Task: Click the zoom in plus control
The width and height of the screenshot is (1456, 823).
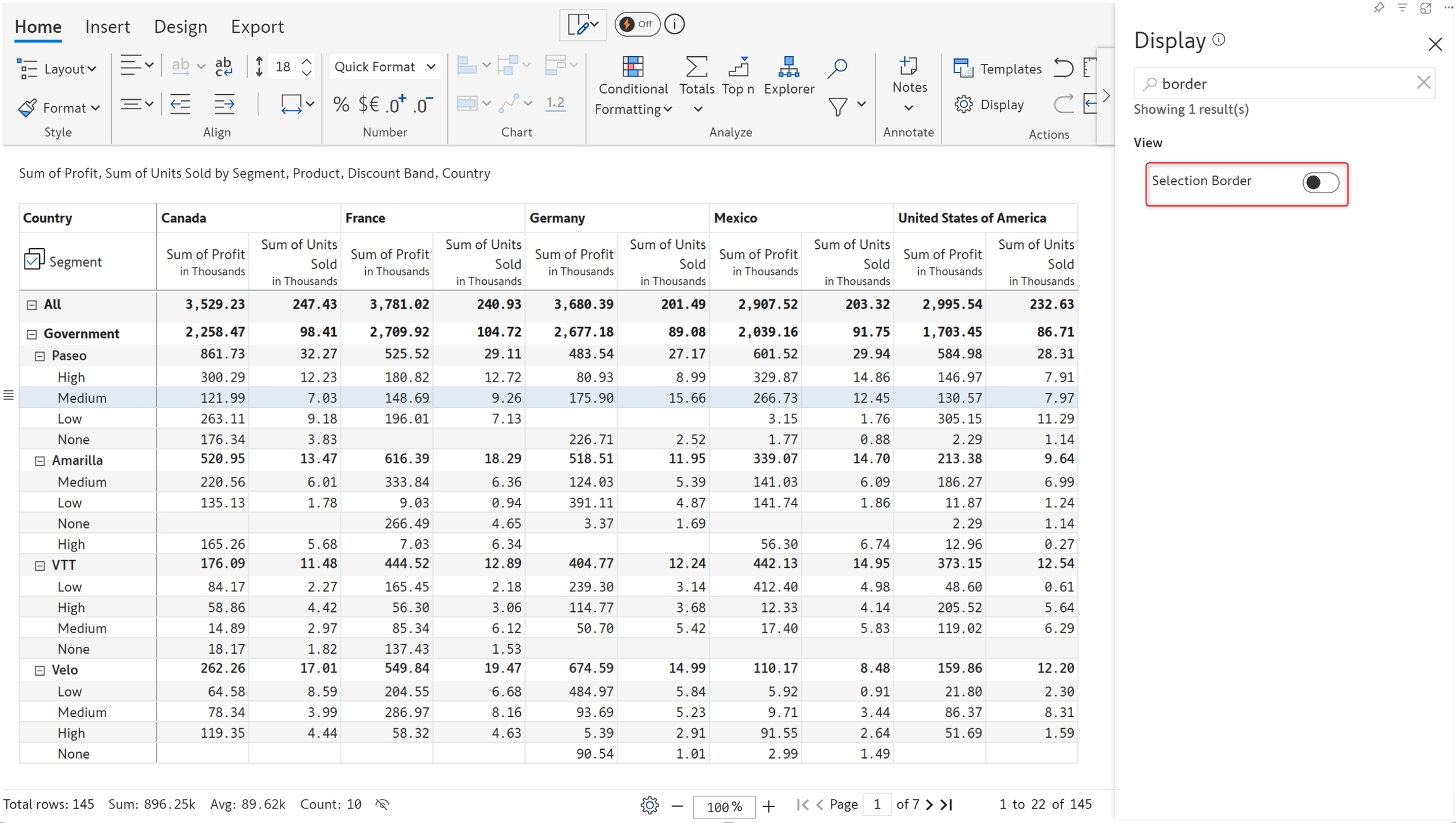Action: pyautogui.click(x=768, y=806)
